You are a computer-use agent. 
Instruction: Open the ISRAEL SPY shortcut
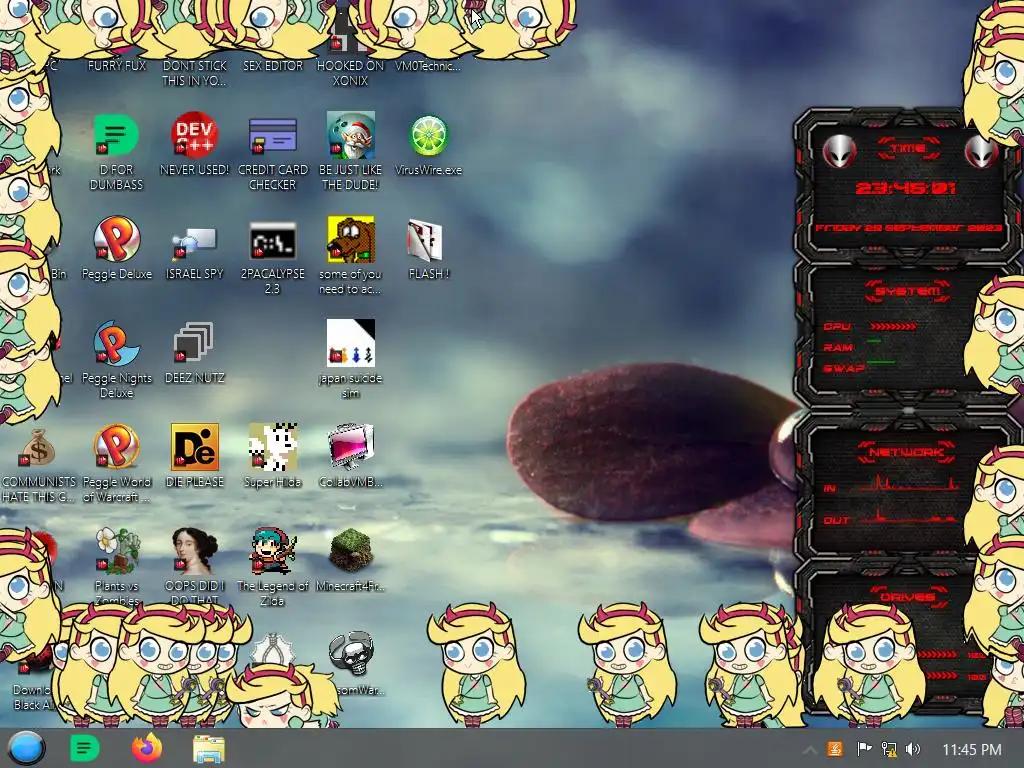tap(194, 242)
